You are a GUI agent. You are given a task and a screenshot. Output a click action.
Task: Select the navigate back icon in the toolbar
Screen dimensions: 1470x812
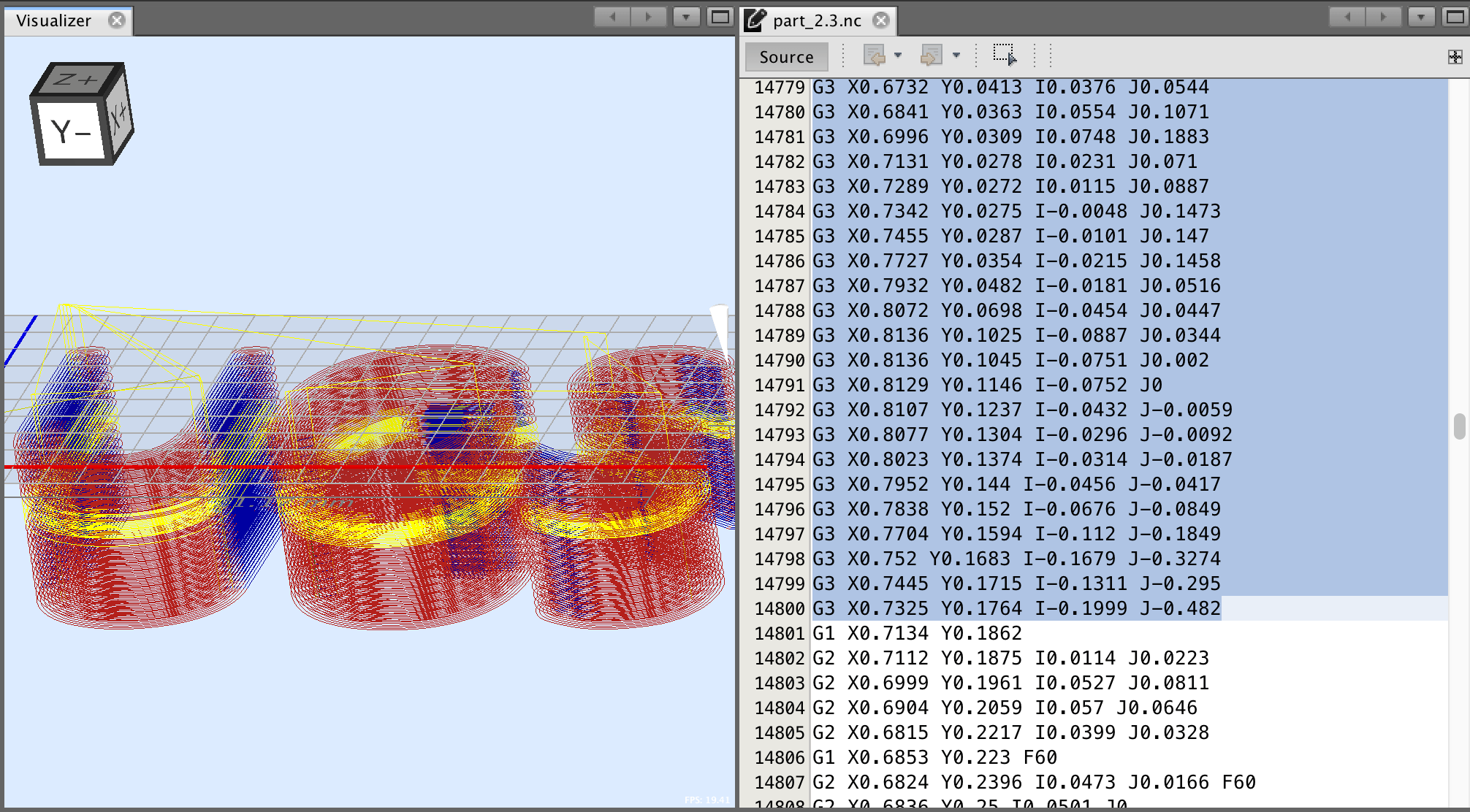(x=876, y=55)
